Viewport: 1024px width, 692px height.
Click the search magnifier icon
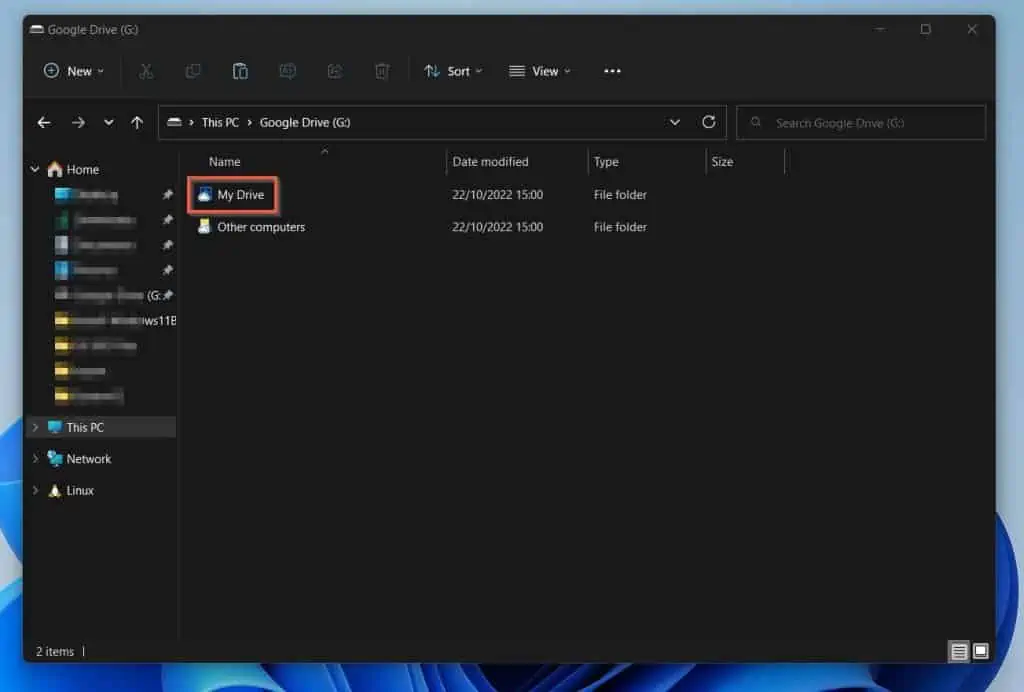tap(756, 122)
